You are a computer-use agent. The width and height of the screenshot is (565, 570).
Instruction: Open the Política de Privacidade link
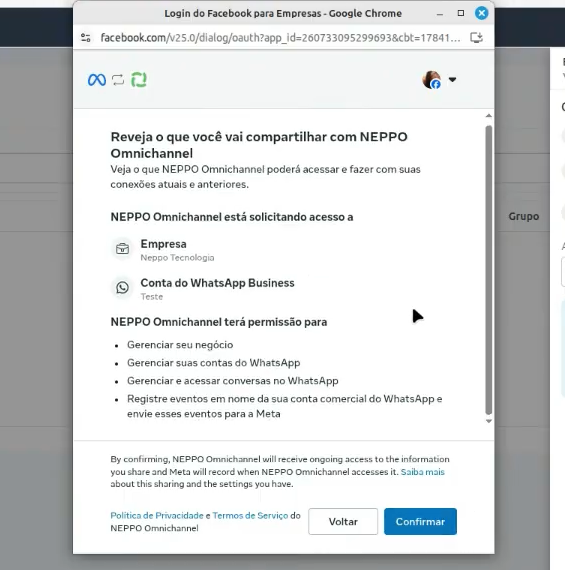[x=157, y=515]
